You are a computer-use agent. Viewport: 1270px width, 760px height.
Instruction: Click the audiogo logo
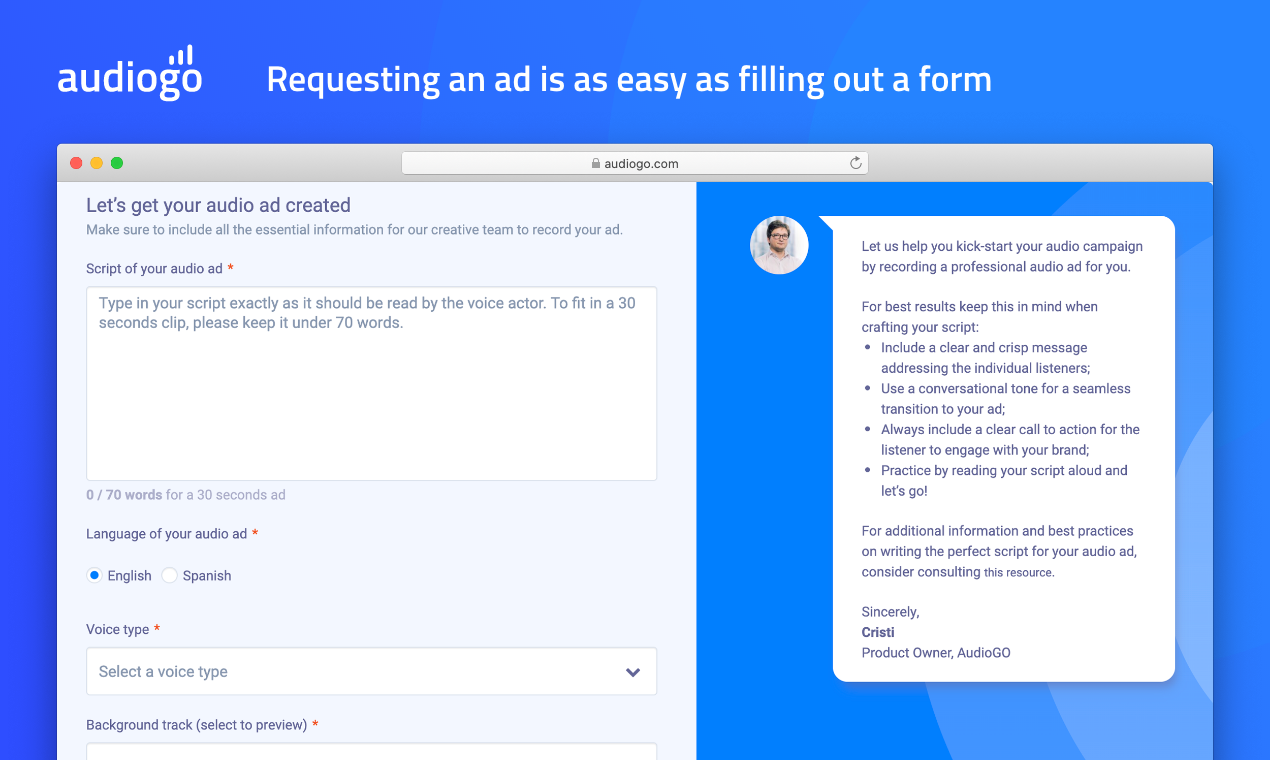tap(130, 73)
